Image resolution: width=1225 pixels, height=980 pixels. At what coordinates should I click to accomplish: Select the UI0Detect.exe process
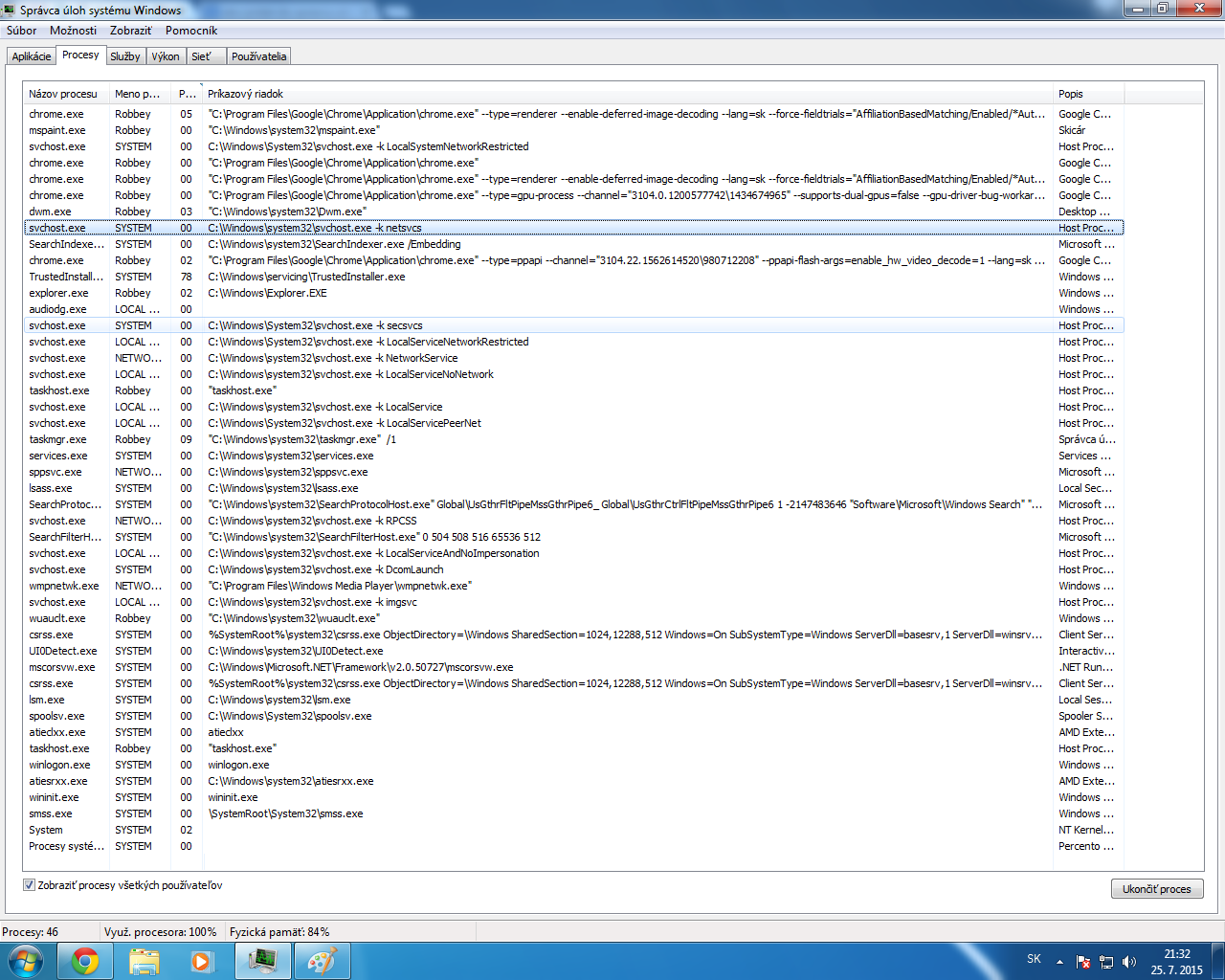point(573,651)
